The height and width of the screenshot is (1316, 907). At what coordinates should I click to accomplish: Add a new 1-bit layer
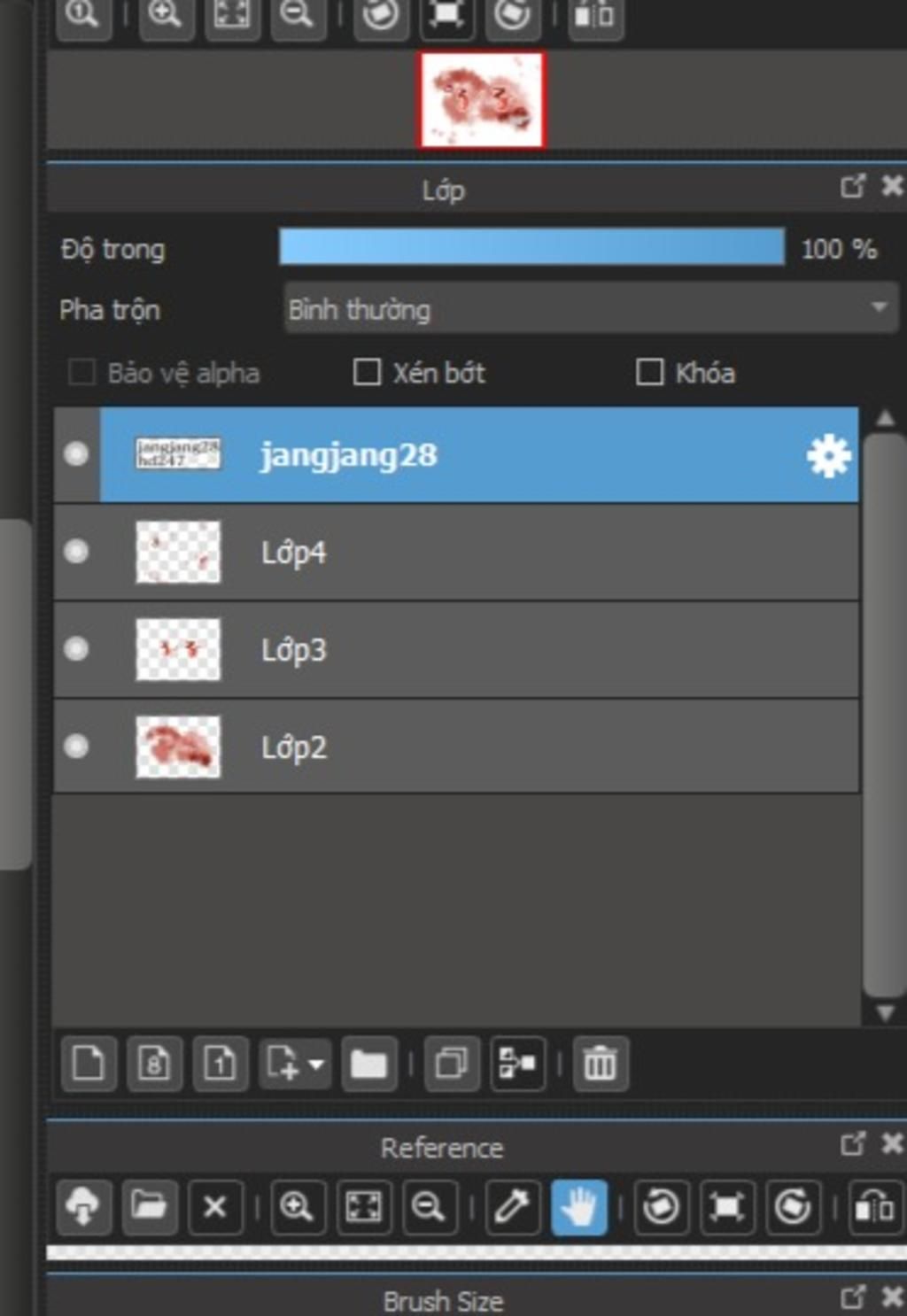point(220,1063)
